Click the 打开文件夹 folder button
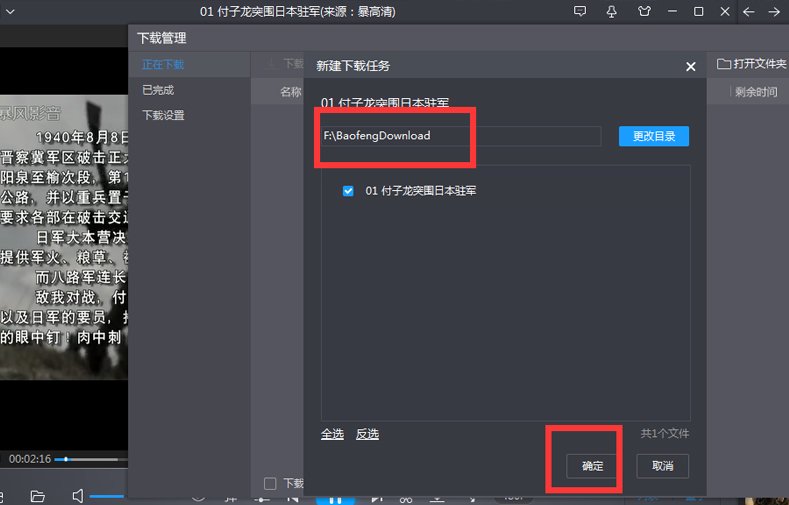The height and width of the screenshot is (505, 789). click(x=751, y=64)
